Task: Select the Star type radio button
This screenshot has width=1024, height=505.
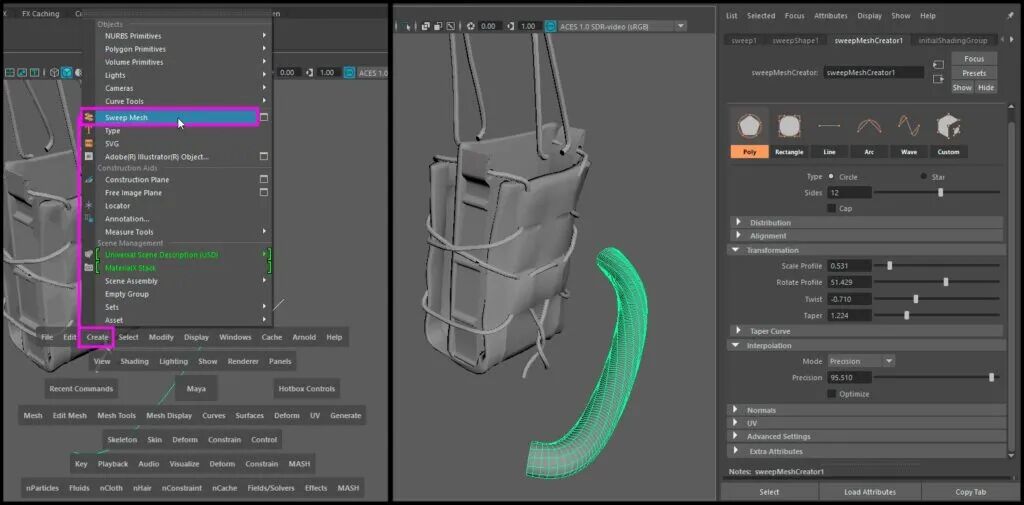Action: [x=923, y=176]
